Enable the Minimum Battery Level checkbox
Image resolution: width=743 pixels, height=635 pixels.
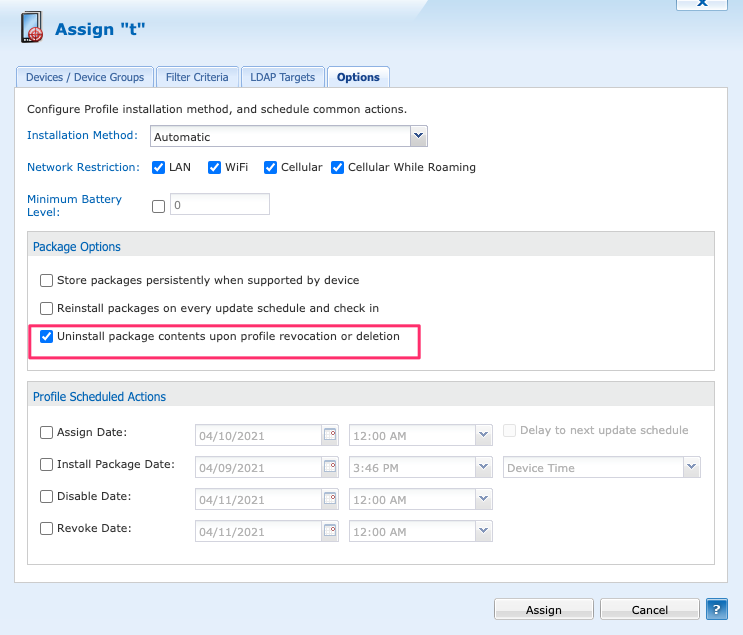pos(158,206)
